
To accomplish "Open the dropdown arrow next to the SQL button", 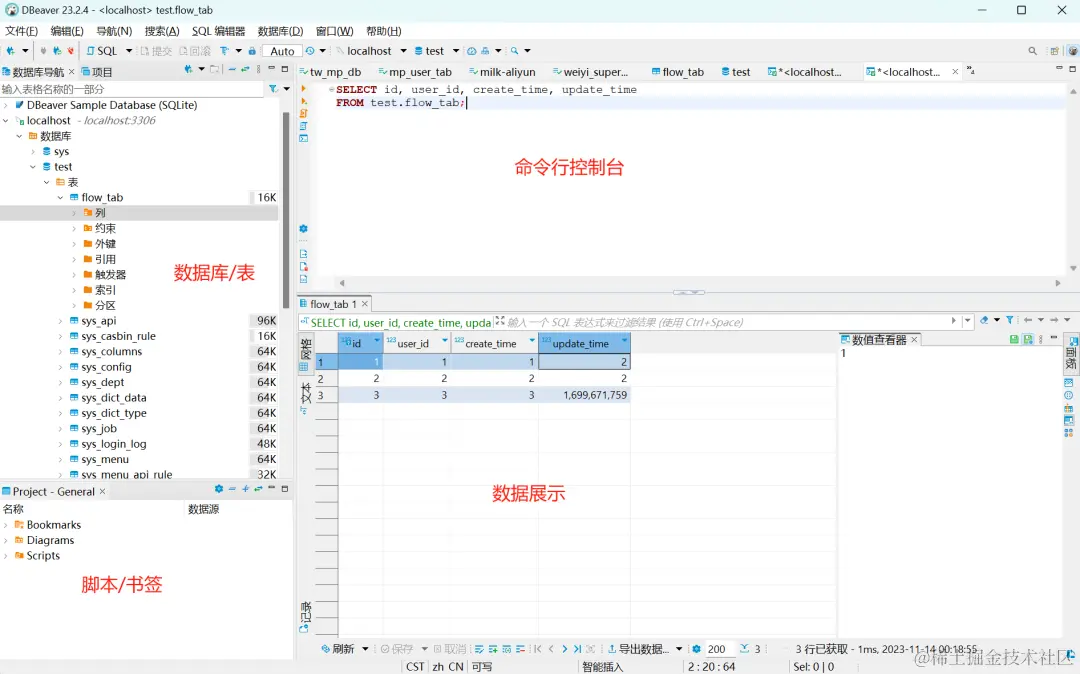I will (129, 51).
